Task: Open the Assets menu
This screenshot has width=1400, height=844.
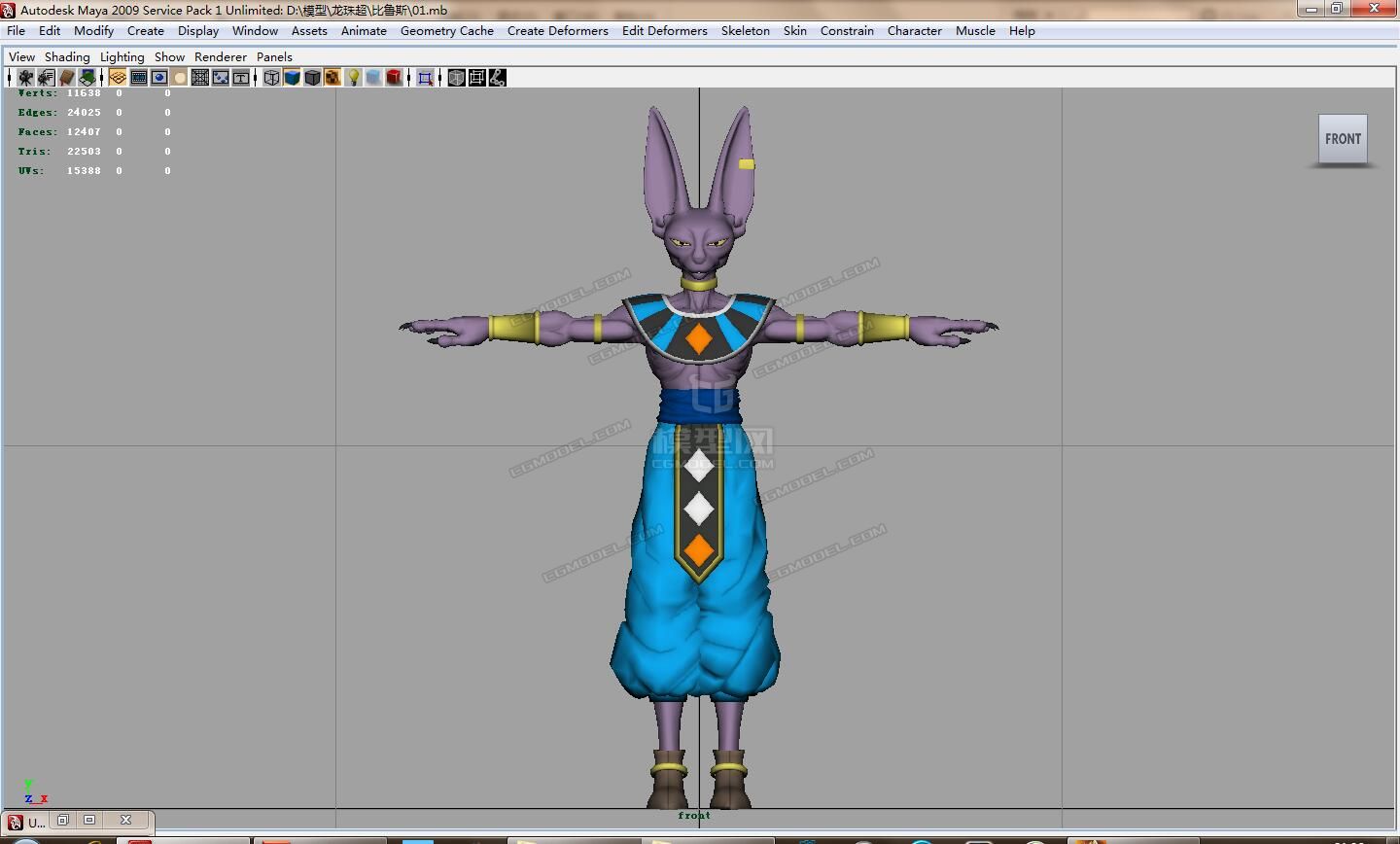Action: tap(309, 31)
